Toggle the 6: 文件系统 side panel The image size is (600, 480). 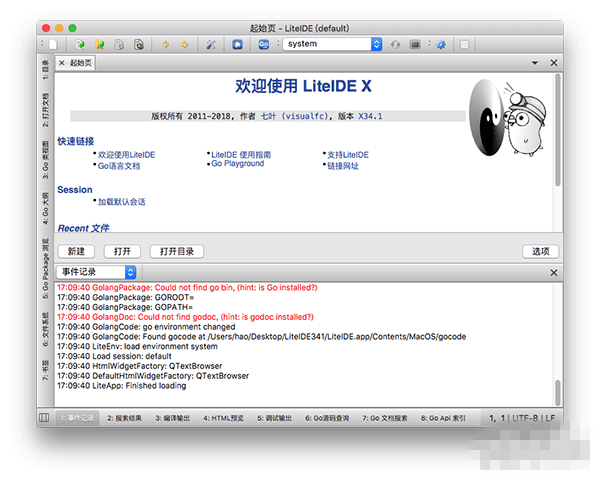coord(45,329)
